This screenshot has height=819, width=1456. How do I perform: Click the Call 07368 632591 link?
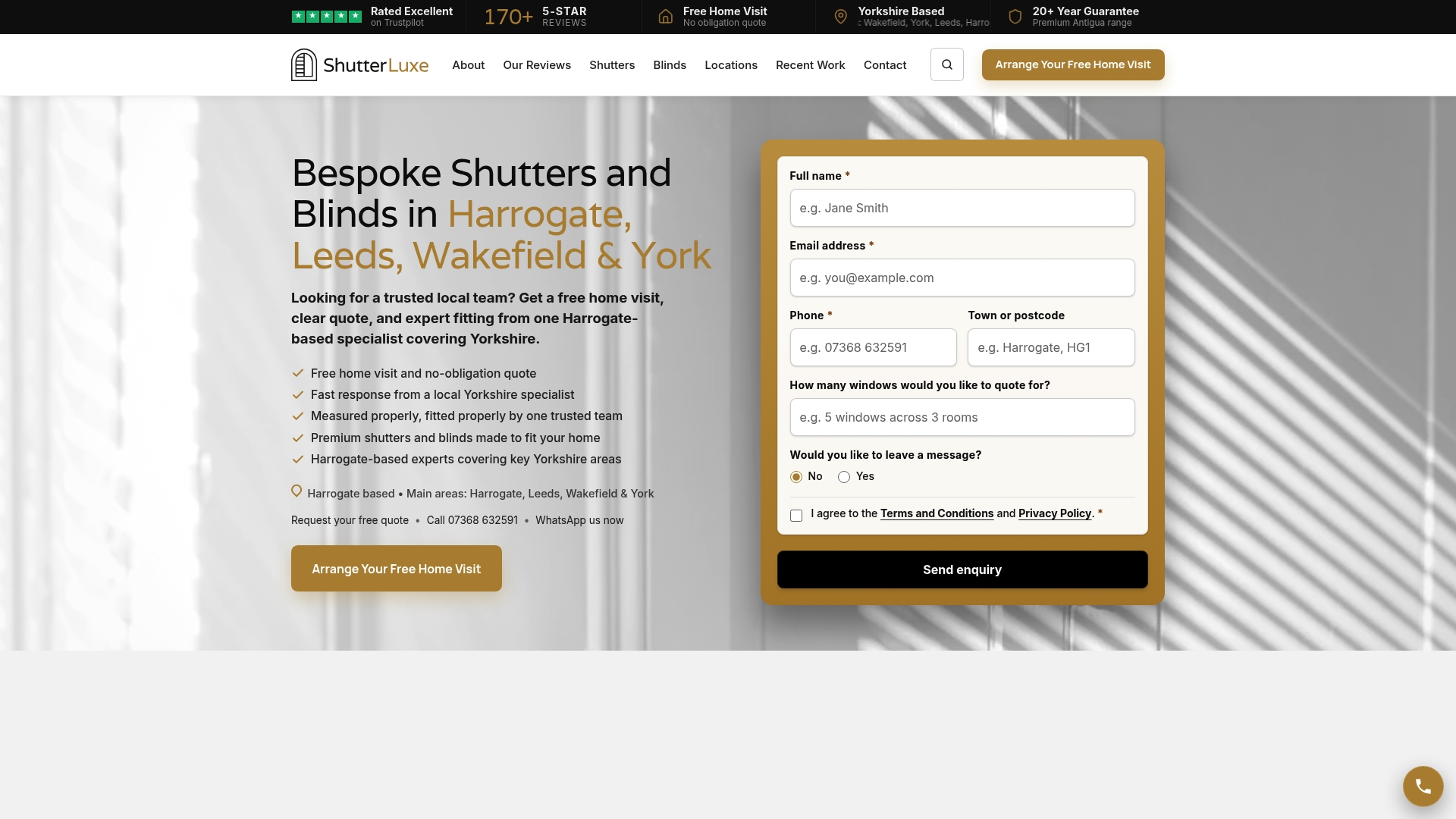pyautogui.click(x=472, y=520)
